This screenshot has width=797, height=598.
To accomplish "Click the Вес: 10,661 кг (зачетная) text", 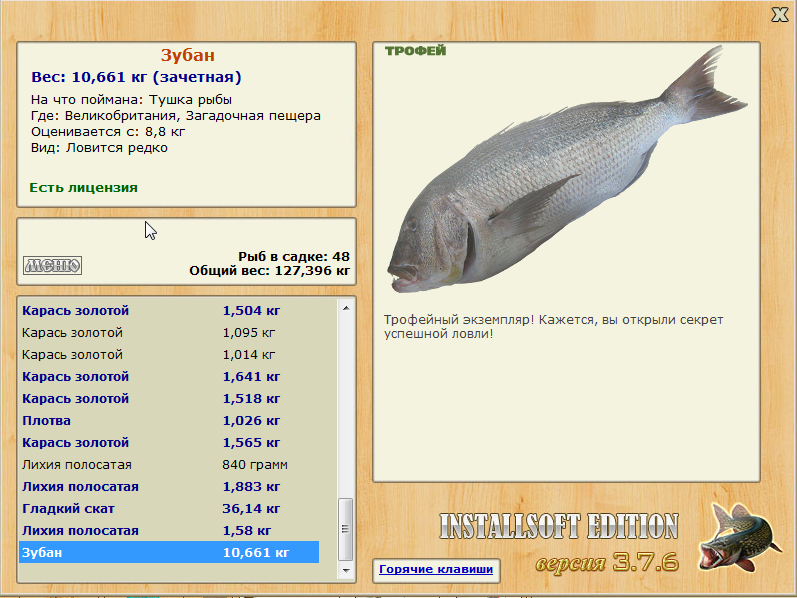I will click(x=136, y=77).
